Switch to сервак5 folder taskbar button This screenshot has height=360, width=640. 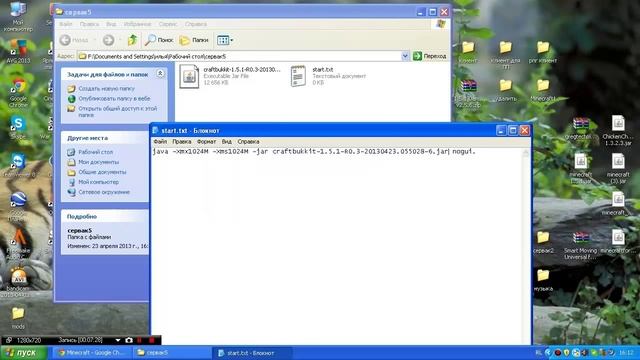coord(171,353)
